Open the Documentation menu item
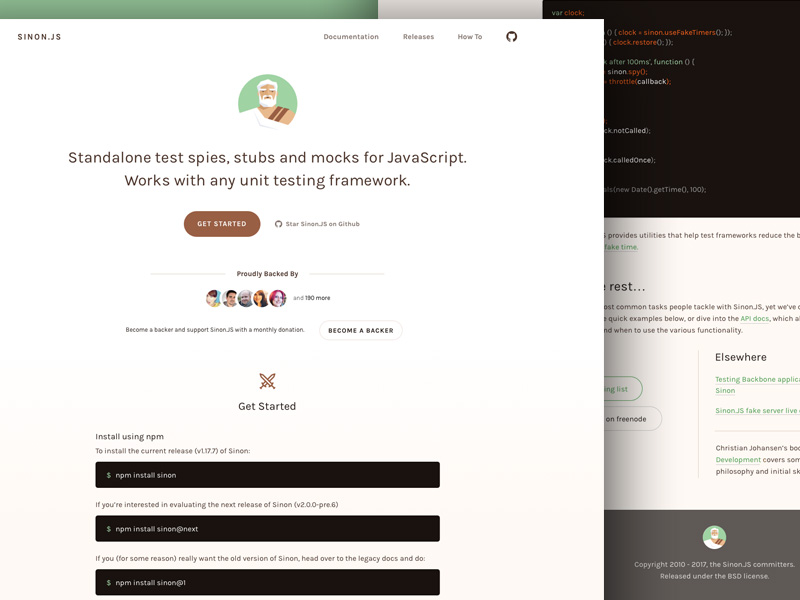 pos(351,37)
